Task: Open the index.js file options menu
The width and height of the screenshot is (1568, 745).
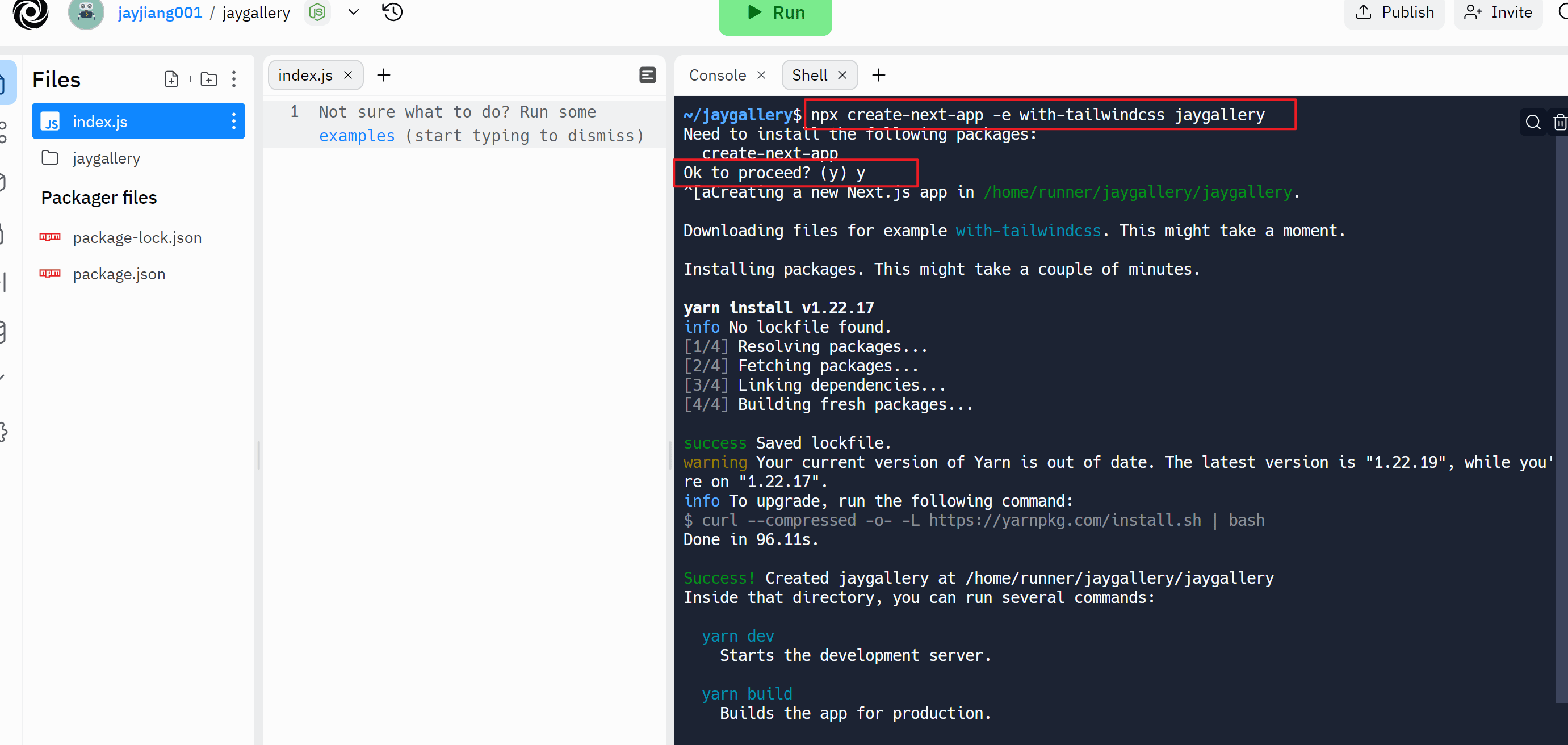Action: (x=234, y=121)
